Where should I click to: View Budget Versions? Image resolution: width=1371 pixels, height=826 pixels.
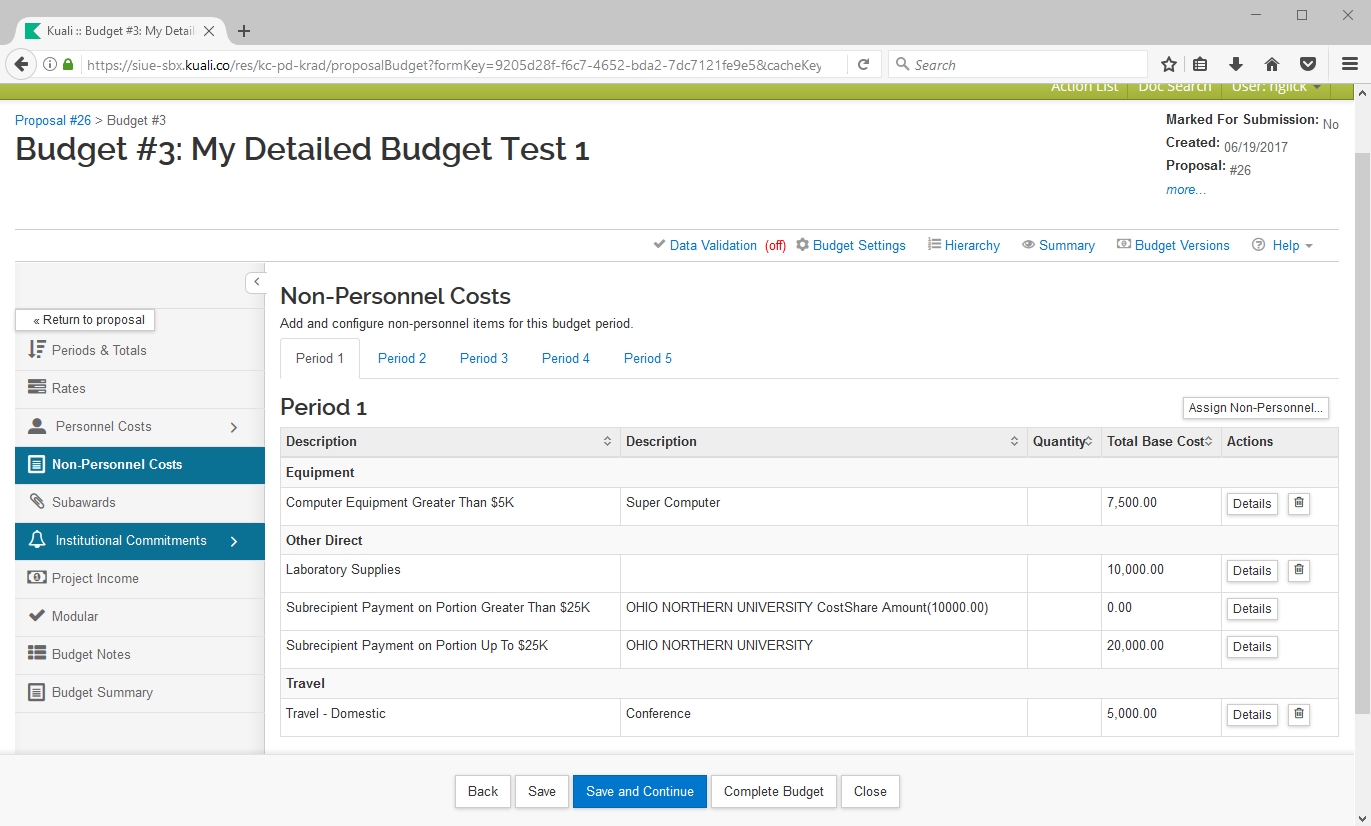[1173, 245]
